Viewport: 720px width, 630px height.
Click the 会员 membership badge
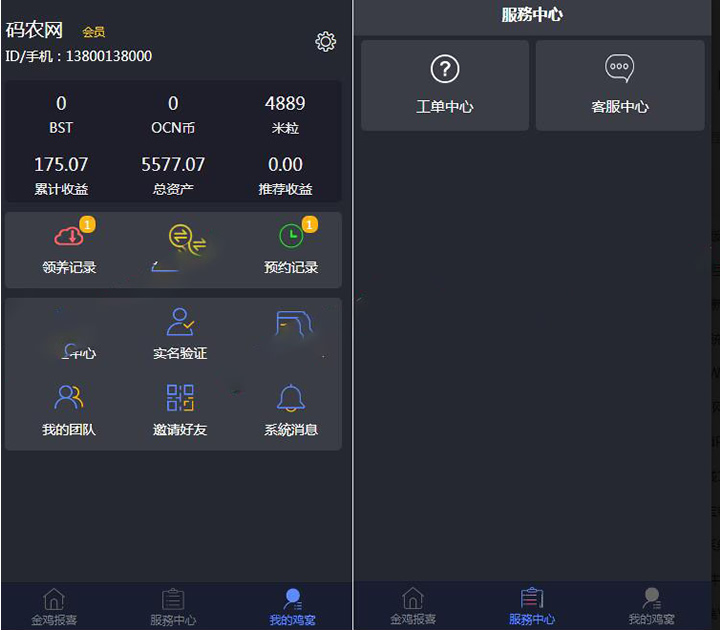click(94, 32)
